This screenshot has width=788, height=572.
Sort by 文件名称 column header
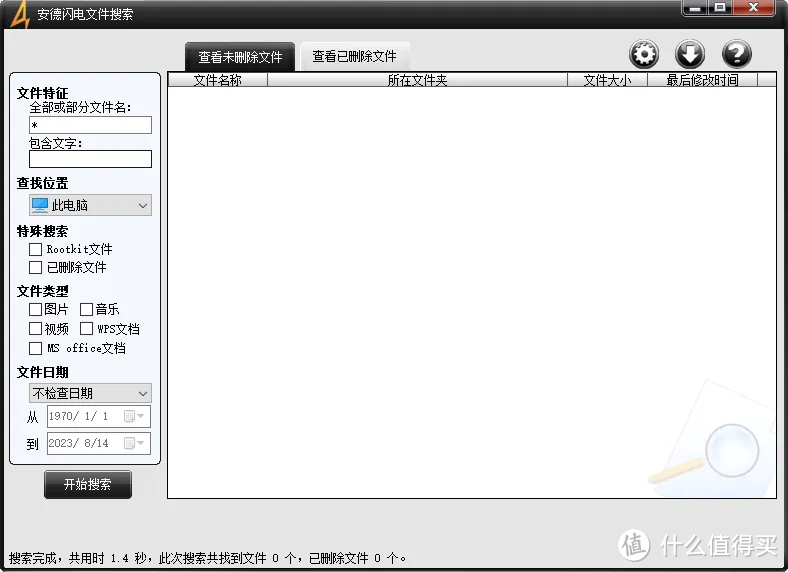[x=218, y=80]
